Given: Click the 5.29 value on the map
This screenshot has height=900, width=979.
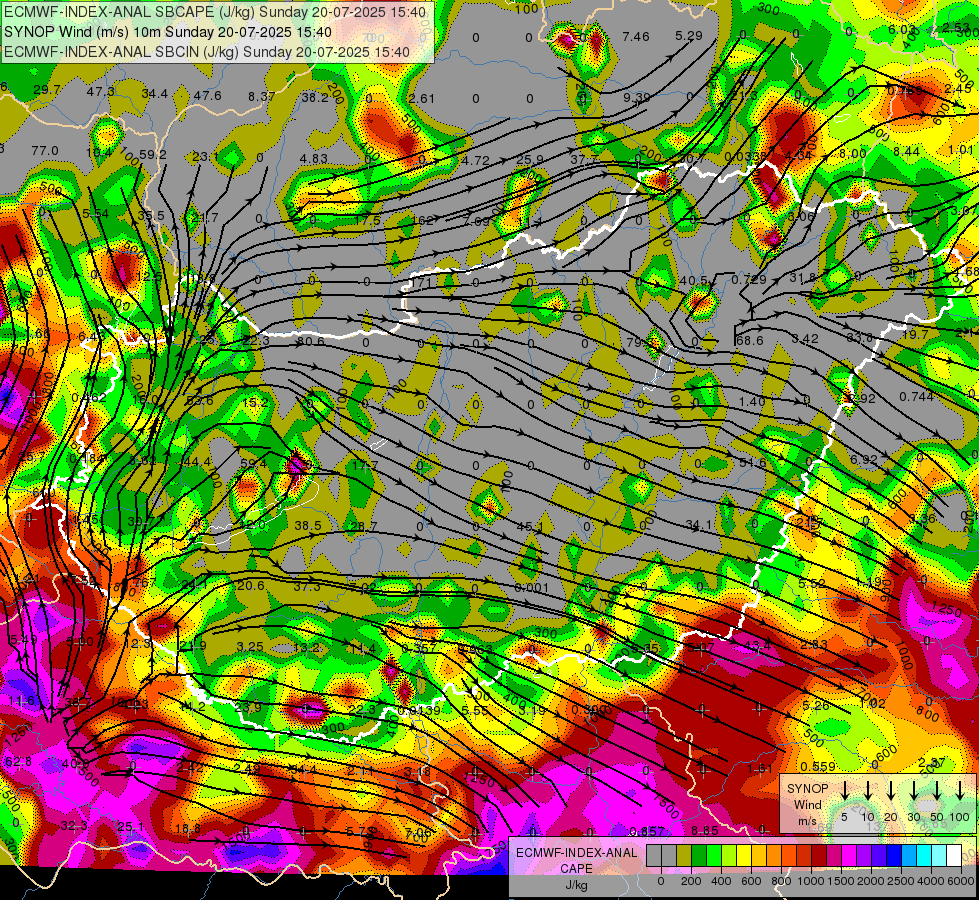Looking at the screenshot, I should (x=689, y=36).
